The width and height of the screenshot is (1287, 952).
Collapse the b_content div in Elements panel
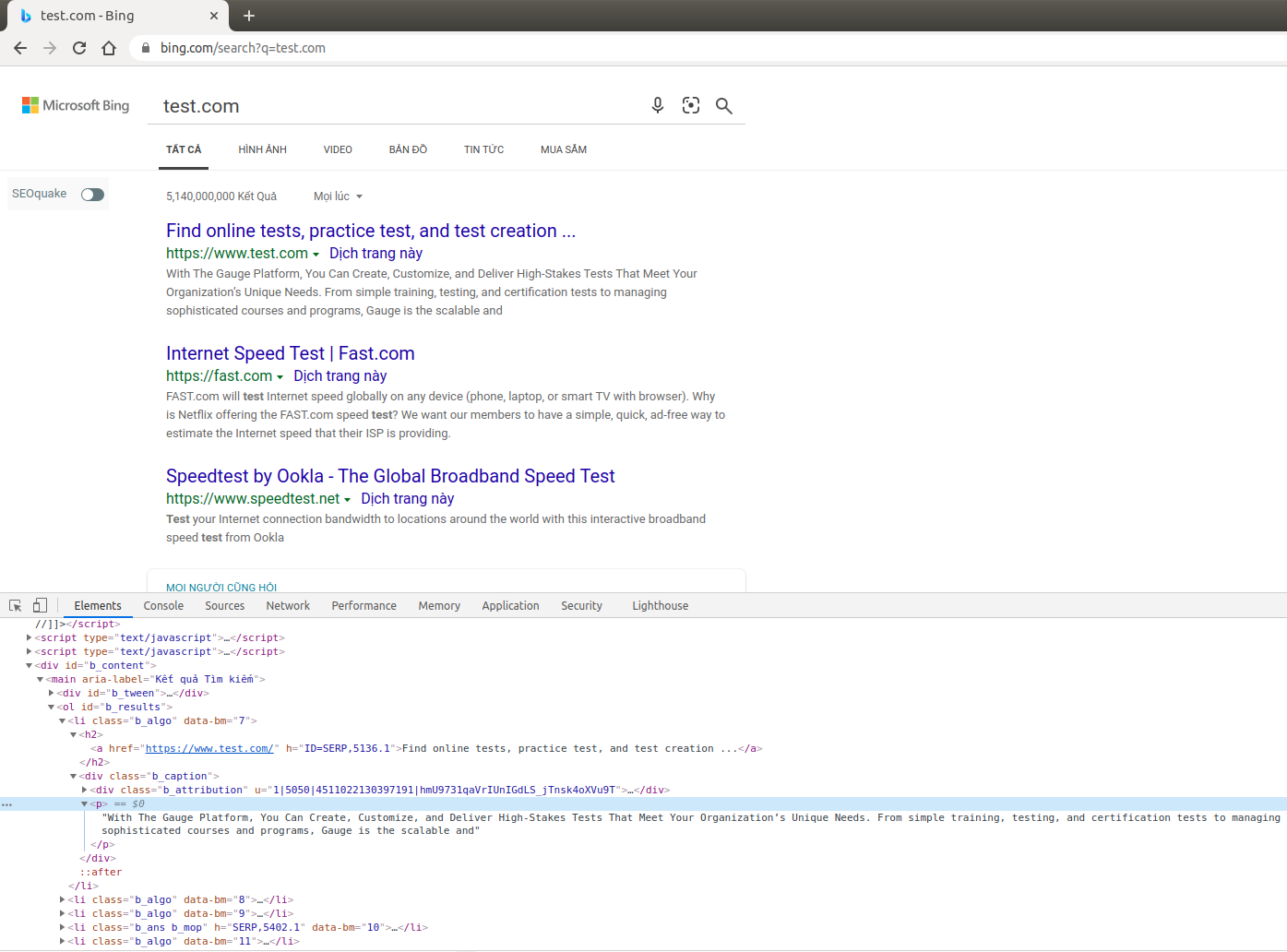click(x=30, y=664)
